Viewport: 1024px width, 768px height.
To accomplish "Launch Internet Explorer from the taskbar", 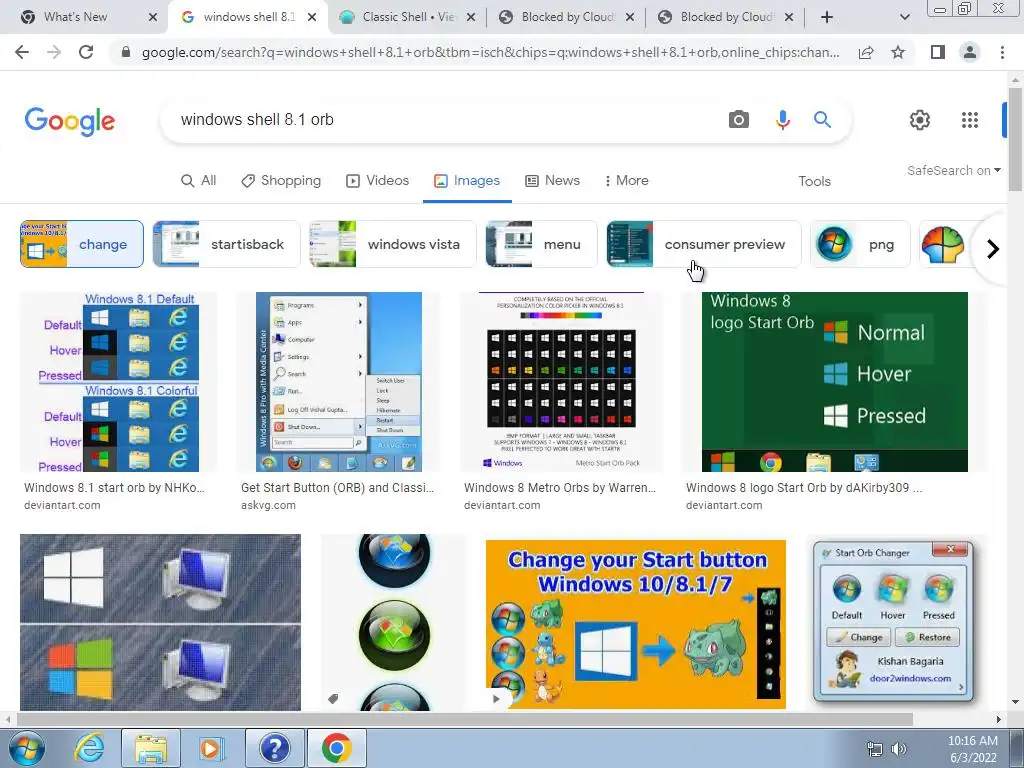I will pyautogui.click(x=89, y=748).
